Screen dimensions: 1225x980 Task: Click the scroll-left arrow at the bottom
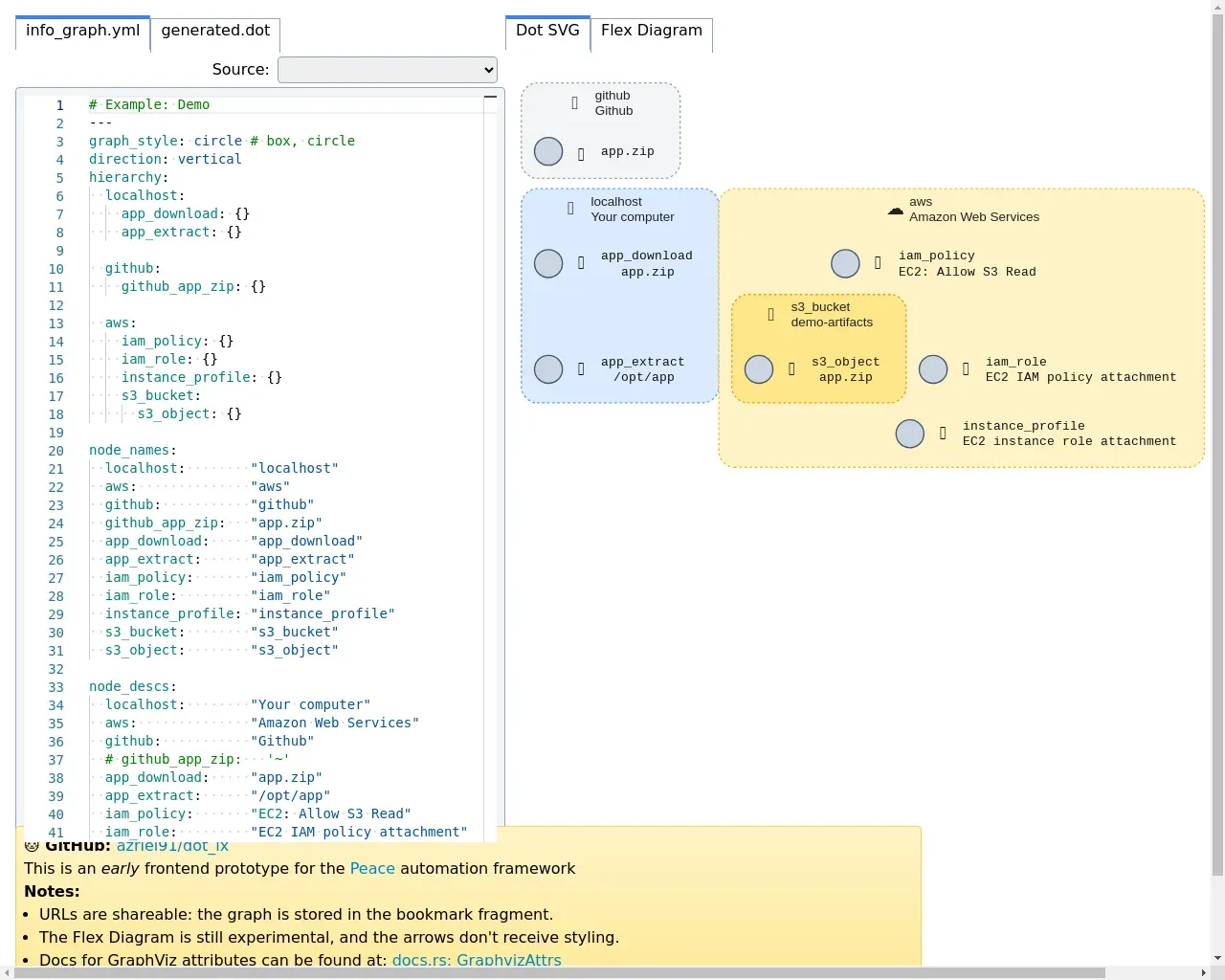7,973
